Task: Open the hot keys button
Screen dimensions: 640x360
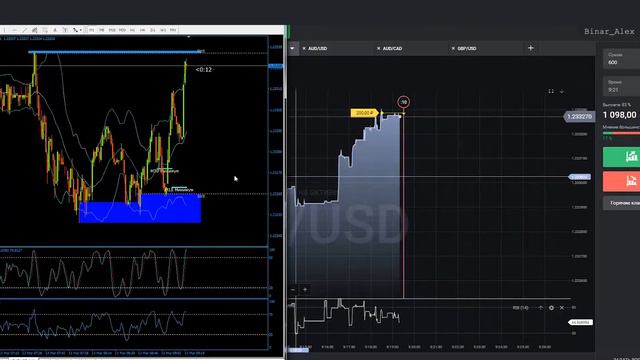Action: point(622,203)
